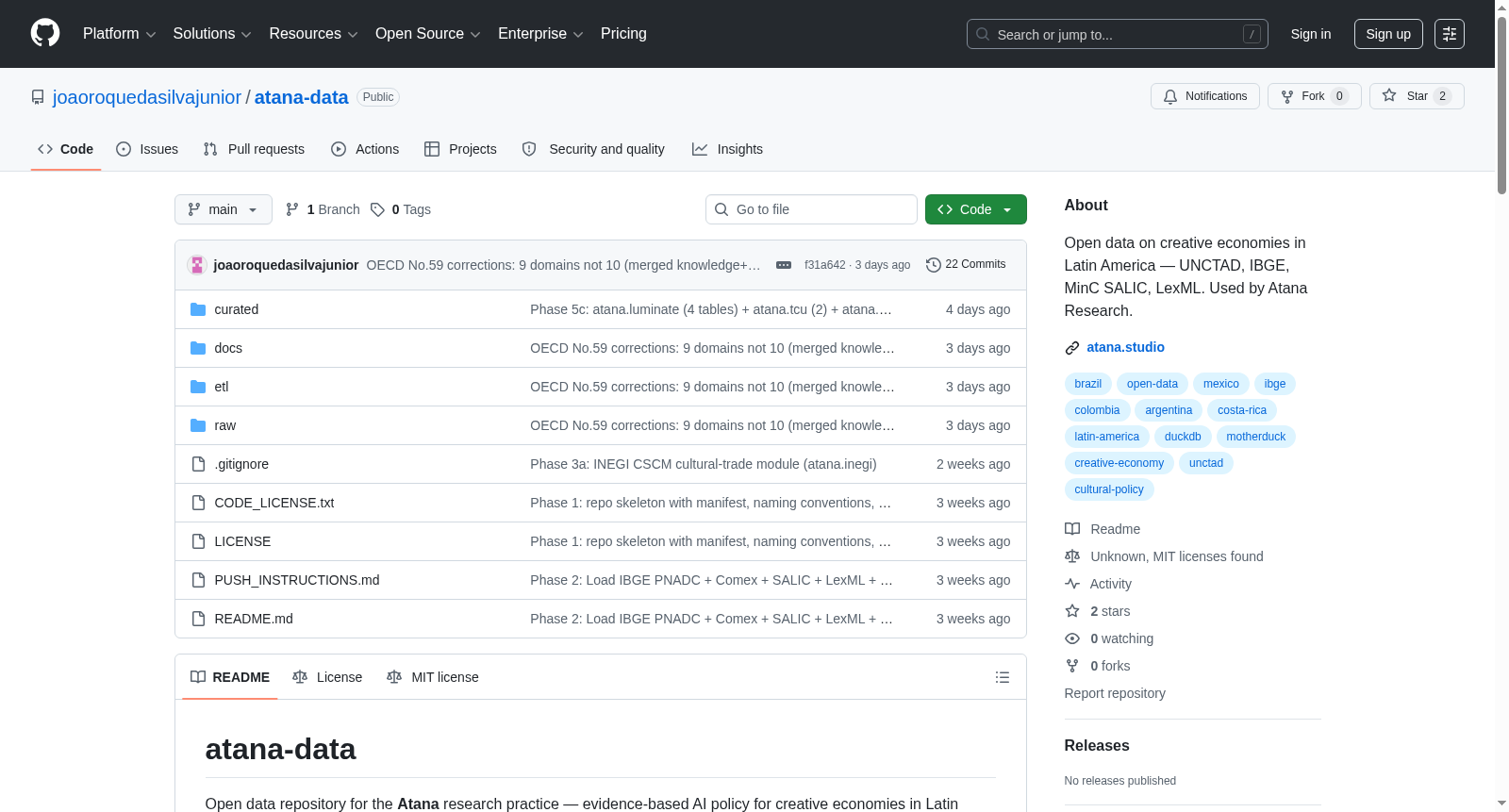Click the pulse icon next to Activity
The image size is (1509, 812).
(1072, 584)
